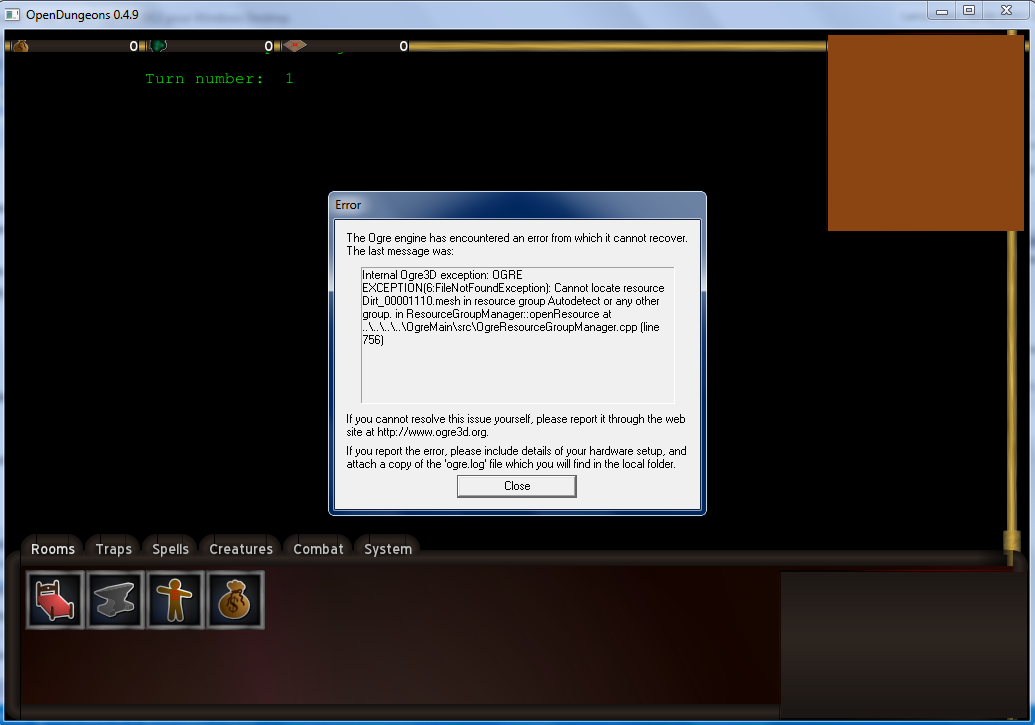This screenshot has width=1035, height=725.
Task: Click the red gem counter icon
Action: [294, 46]
